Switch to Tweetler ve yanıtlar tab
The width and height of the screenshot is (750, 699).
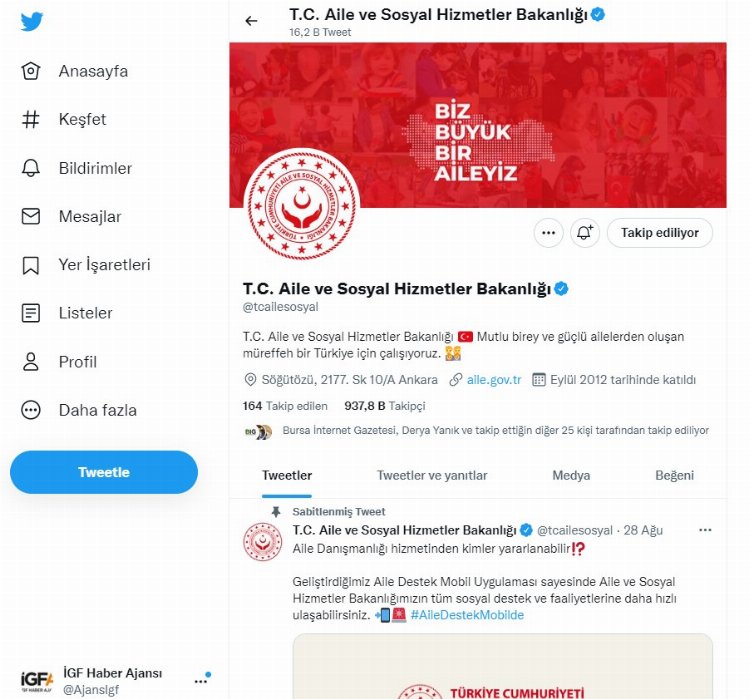tap(432, 476)
